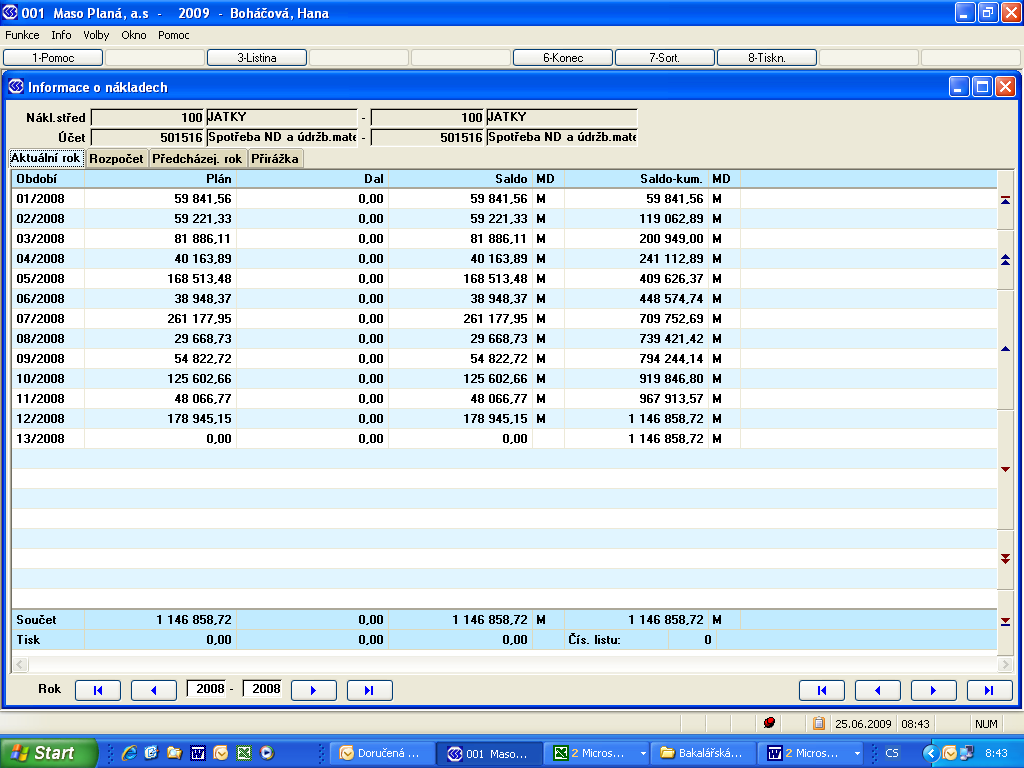Select the row for period 05/2008

pyautogui.click(x=504, y=279)
